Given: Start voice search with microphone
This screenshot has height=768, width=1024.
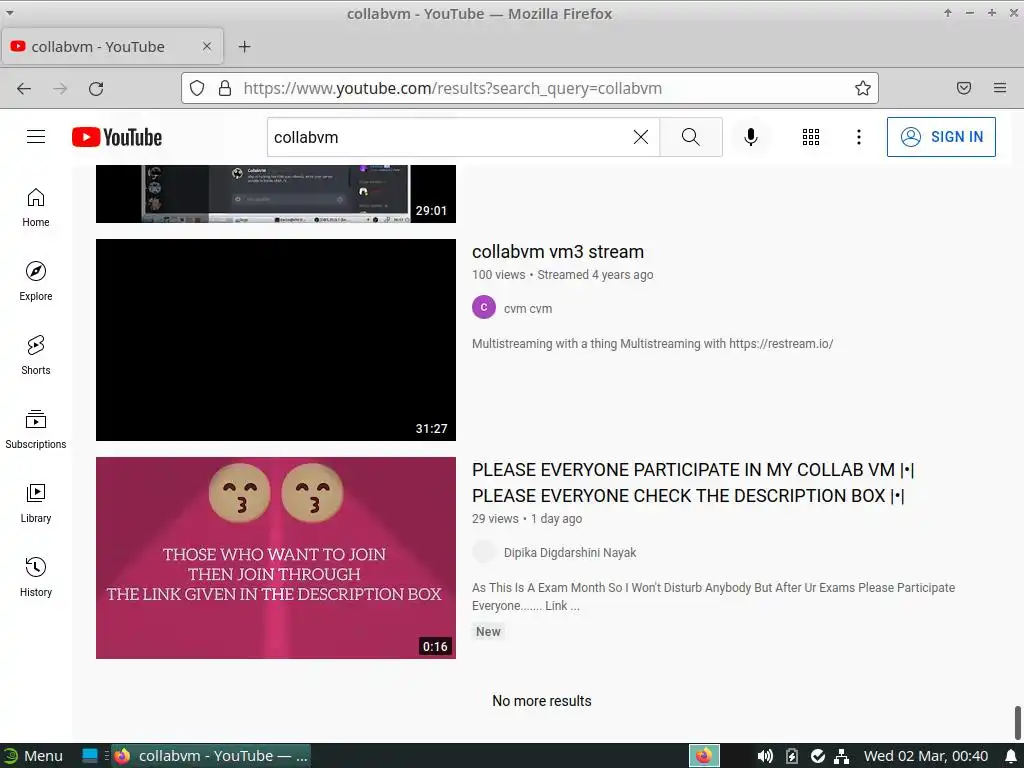Looking at the screenshot, I should [750, 137].
